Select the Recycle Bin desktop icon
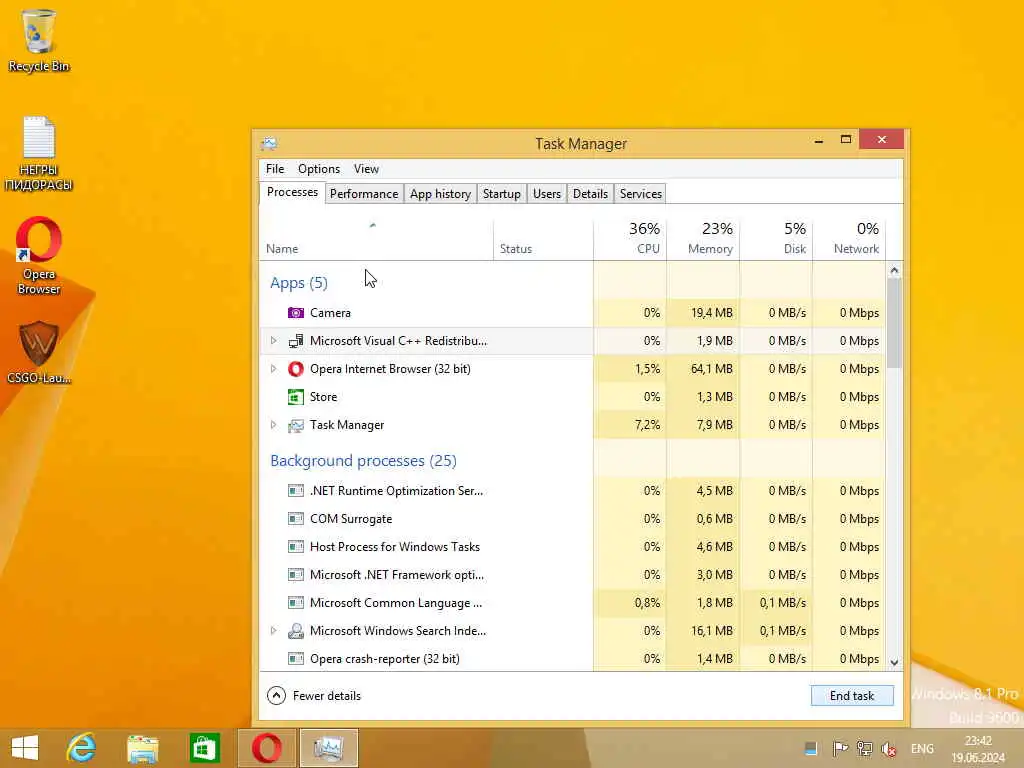Viewport: 1024px width, 768px height. [39, 40]
